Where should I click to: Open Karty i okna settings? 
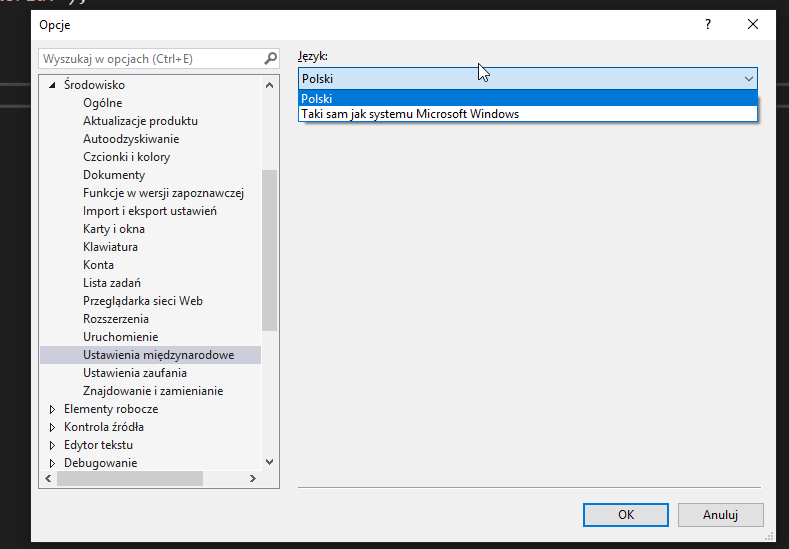[x=114, y=229]
